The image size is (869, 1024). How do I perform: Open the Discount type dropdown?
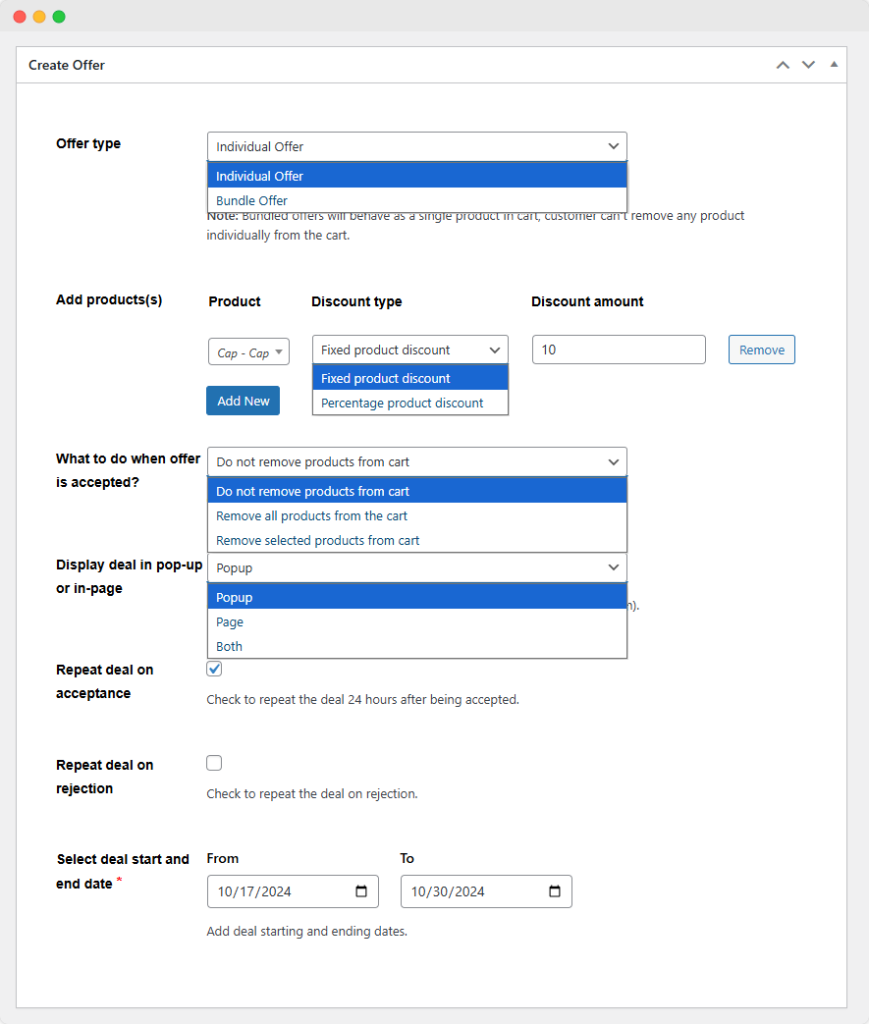coord(410,350)
